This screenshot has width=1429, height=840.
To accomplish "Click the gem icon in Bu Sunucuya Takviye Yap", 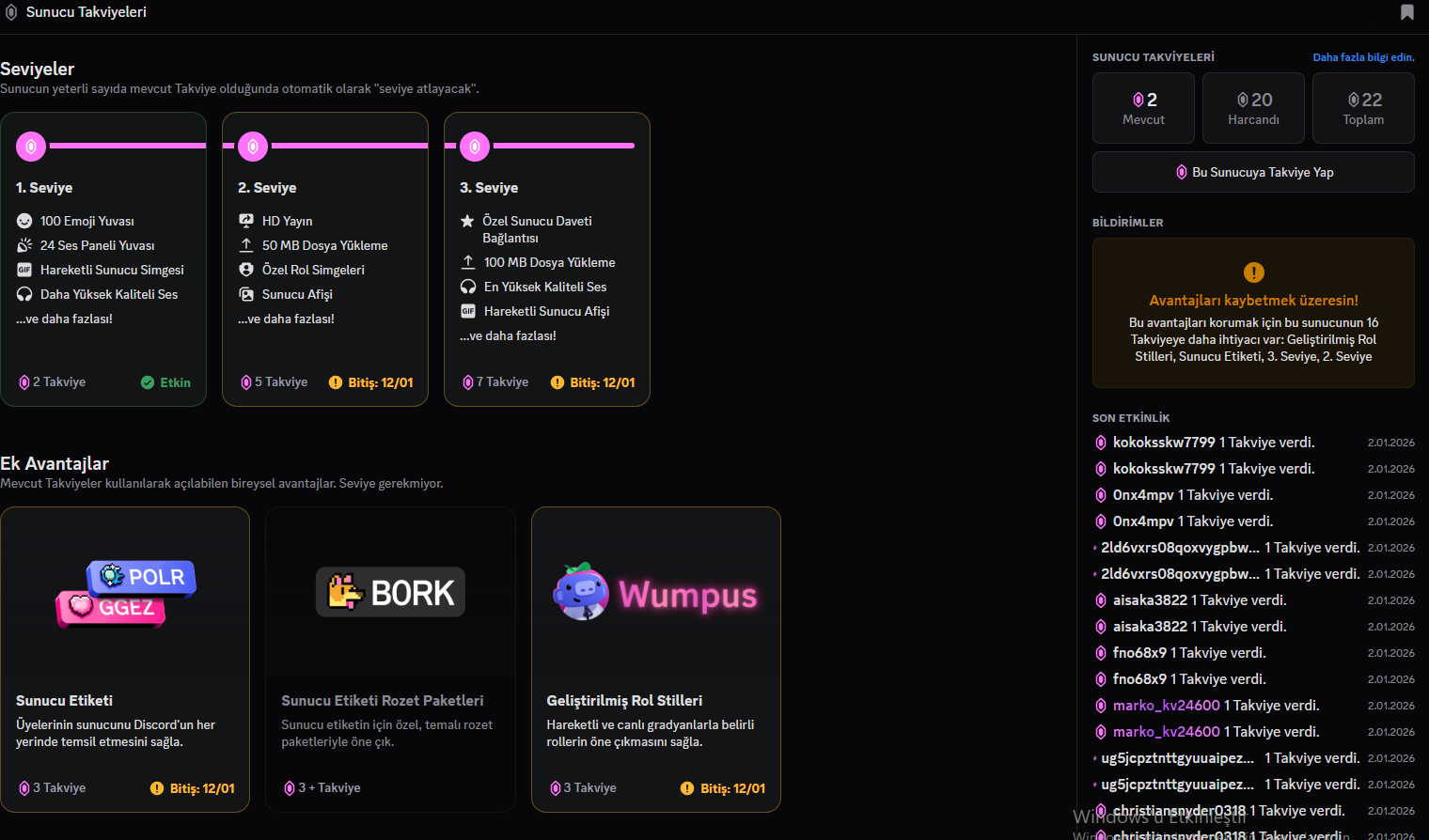I will [x=1182, y=172].
